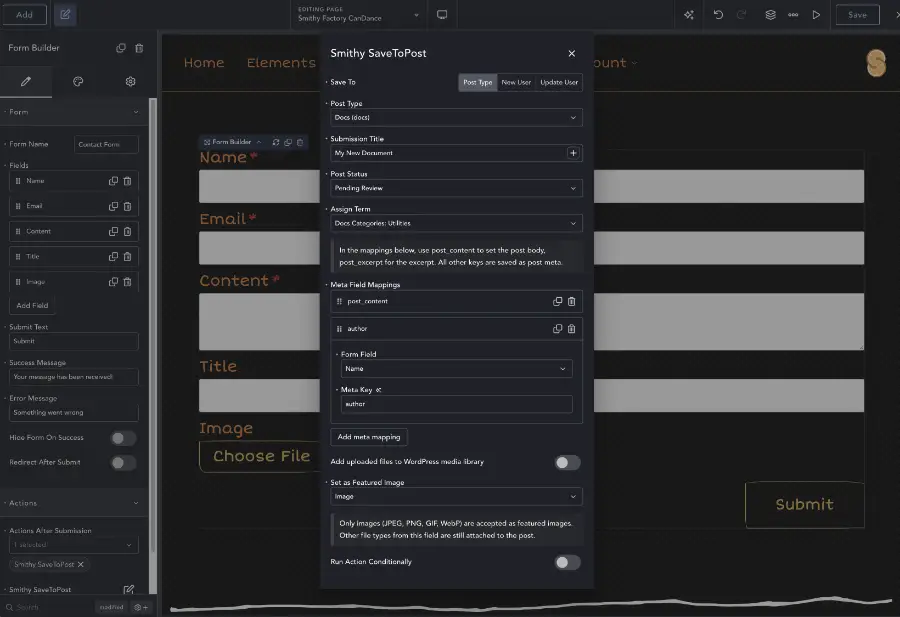Image resolution: width=900 pixels, height=617 pixels.
Task: Delete the author mapping
Action: (x=572, y=329)
